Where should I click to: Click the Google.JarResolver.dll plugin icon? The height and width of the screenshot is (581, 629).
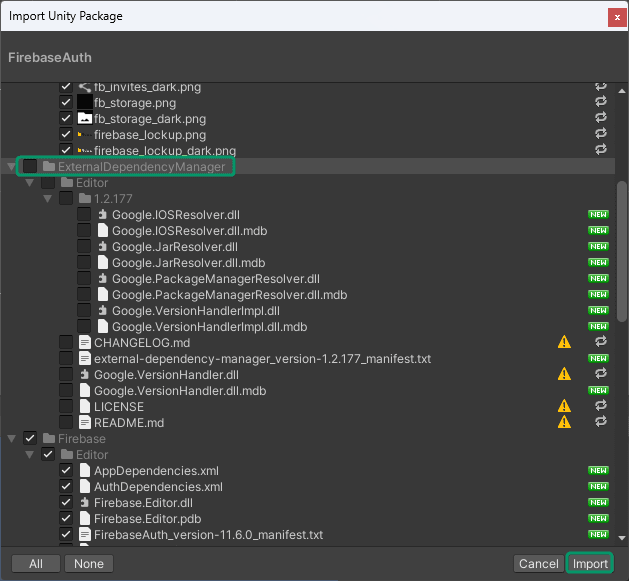click(x=103, y=247)
